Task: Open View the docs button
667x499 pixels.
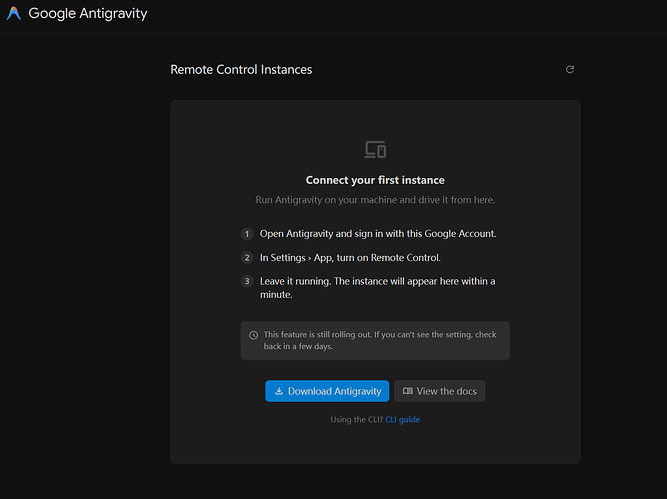Action: click(439, 391)
